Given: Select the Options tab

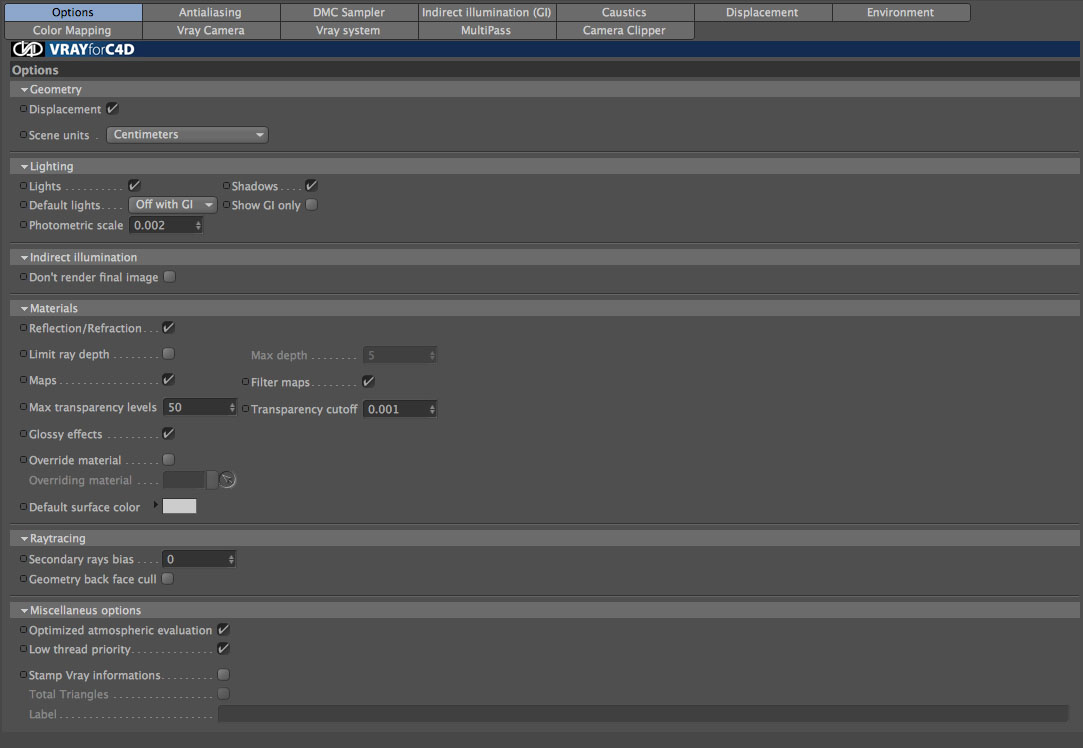Looking at the screenshot, I should pyautogui.click(x=73, y=12).
